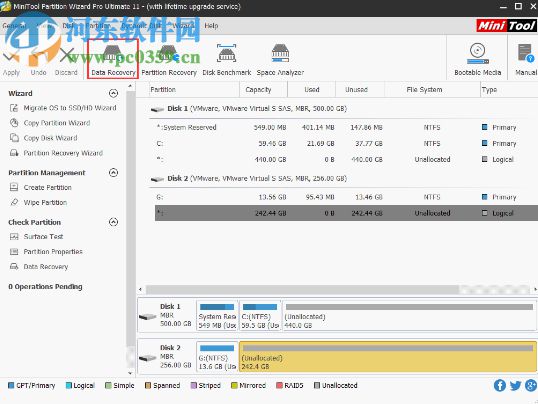Screen dimensions: 538x404
Task: Open the Help menu
Action: tap(211, 26)
